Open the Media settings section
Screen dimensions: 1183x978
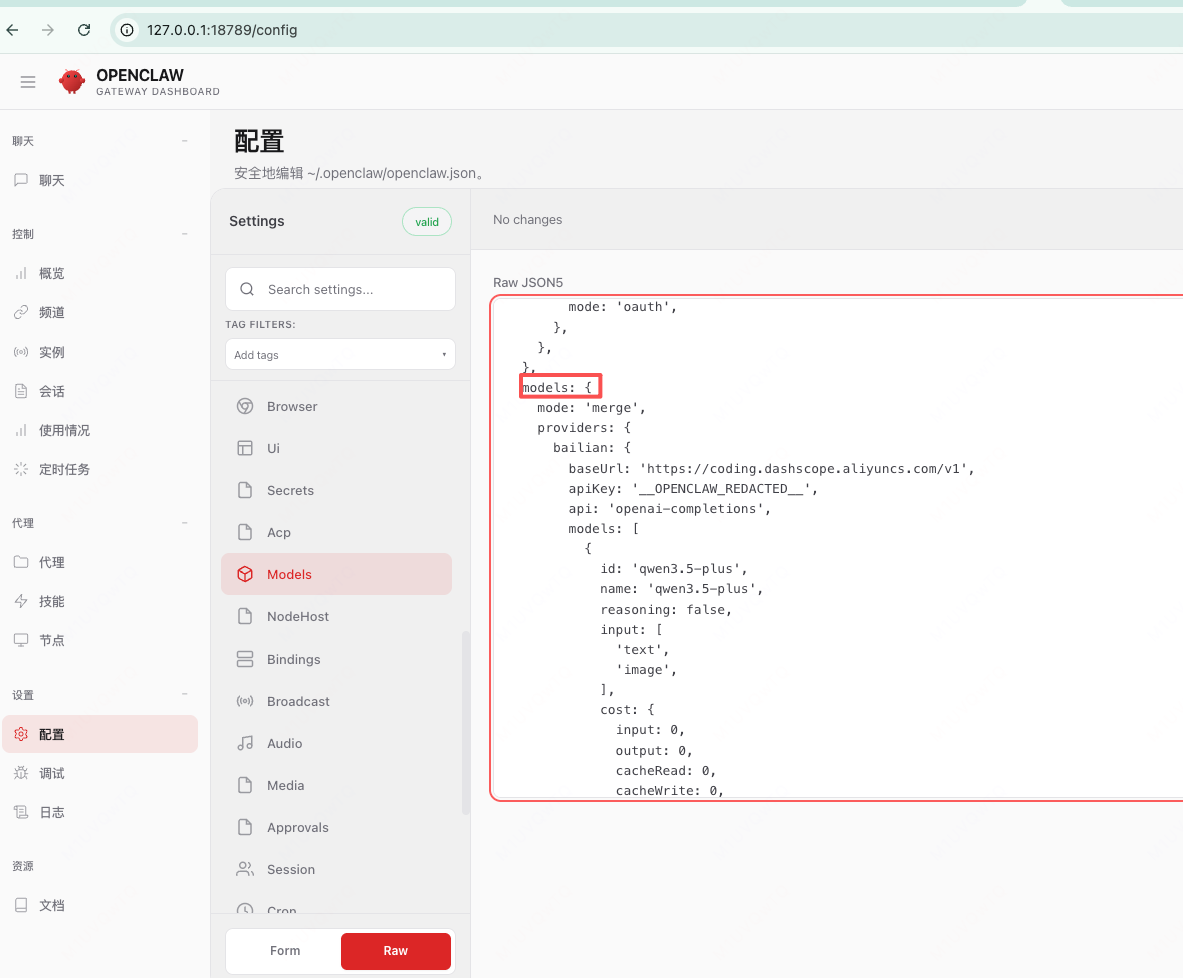(336, 786)
